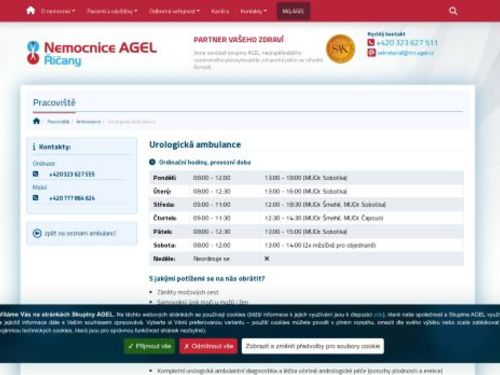The width and height of the screenshot is (500, 375).
Task: Click the email icon in quick contact
Action: (371, 53)
